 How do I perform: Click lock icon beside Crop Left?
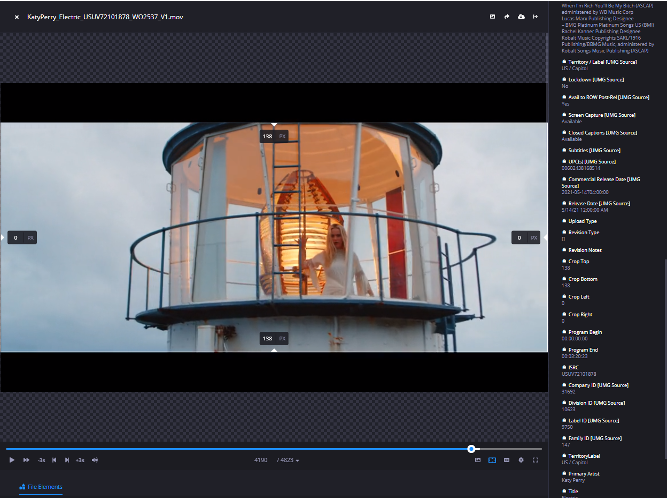[564, 297]
